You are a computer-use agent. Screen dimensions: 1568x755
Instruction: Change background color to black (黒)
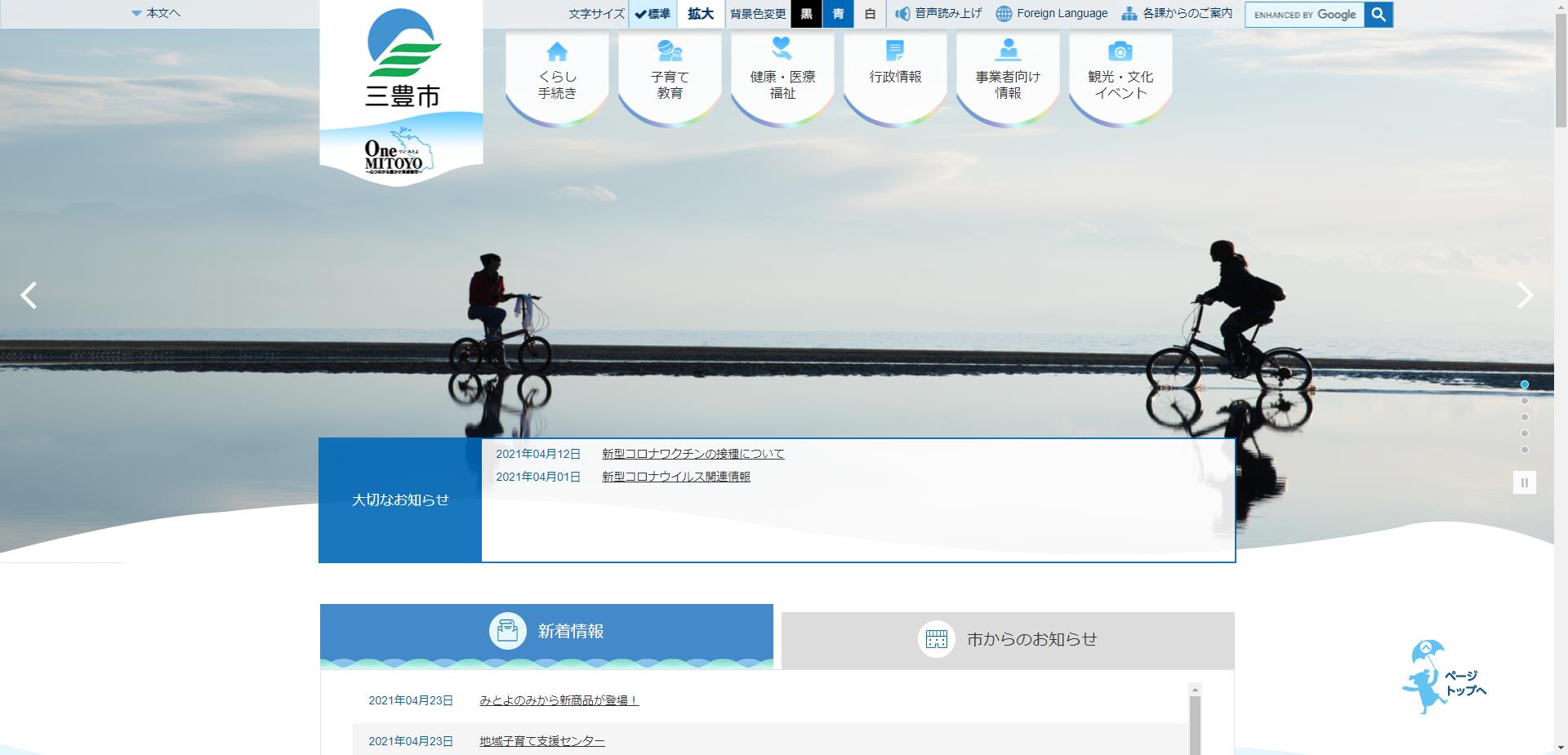coord(806,14)
